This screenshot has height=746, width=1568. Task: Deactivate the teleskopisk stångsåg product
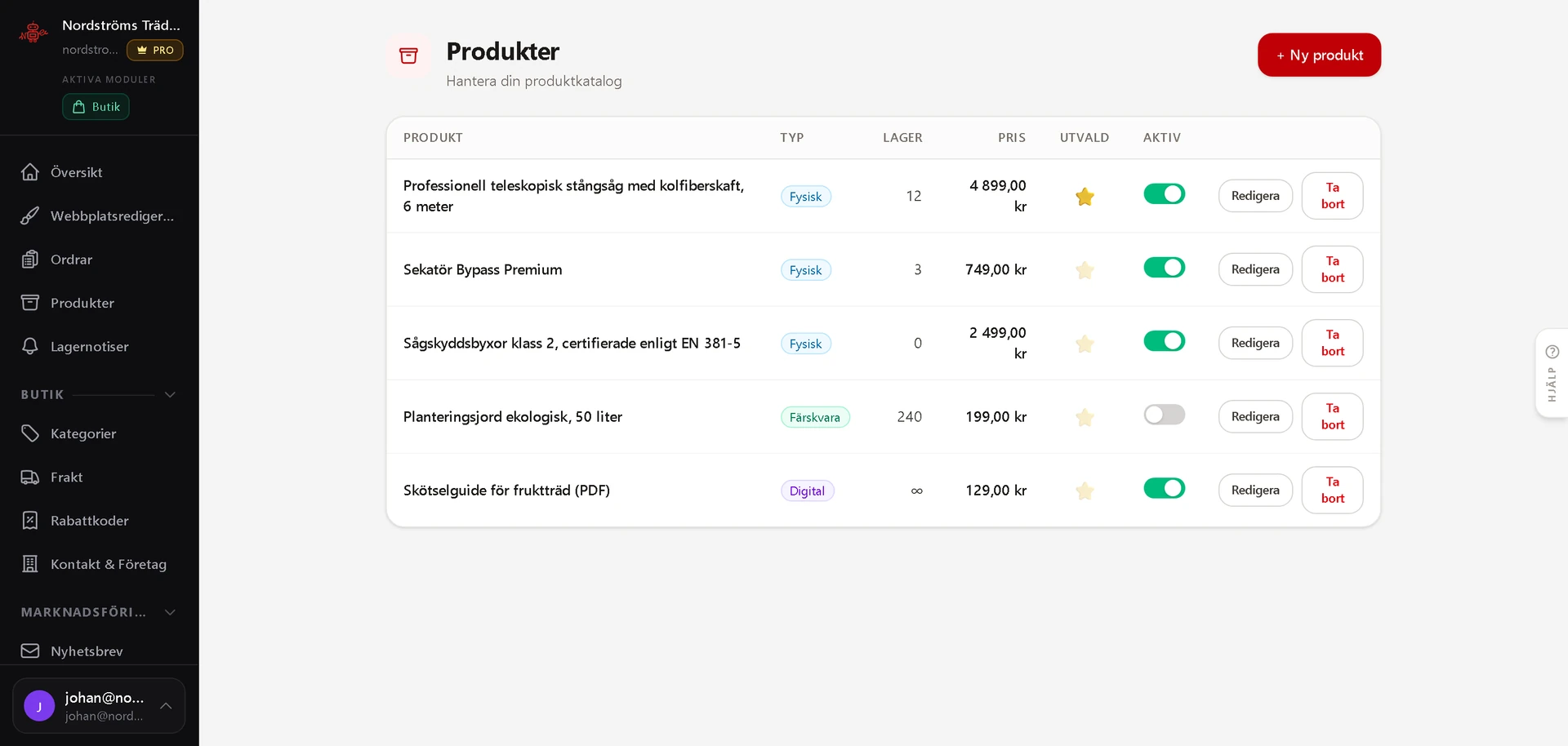[1164, 194]
